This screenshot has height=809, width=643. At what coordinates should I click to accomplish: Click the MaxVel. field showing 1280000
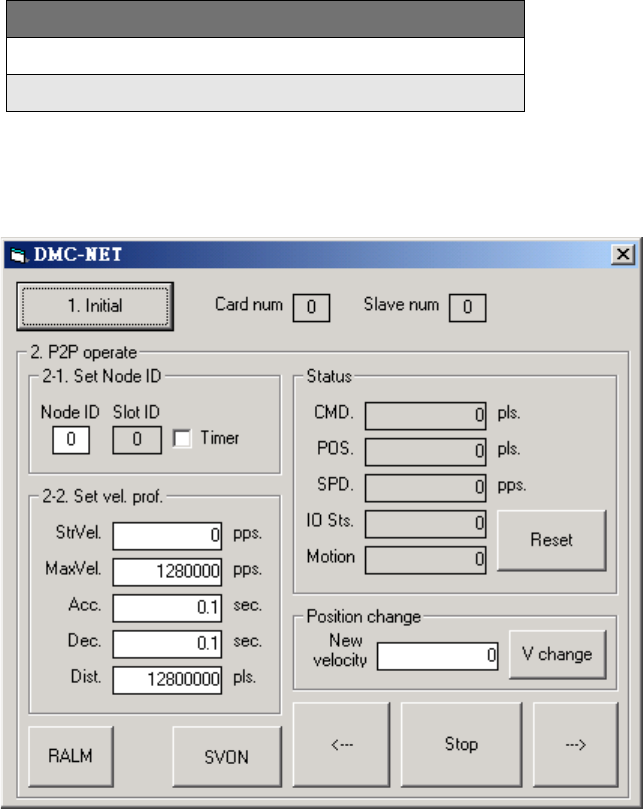(167, 572)
